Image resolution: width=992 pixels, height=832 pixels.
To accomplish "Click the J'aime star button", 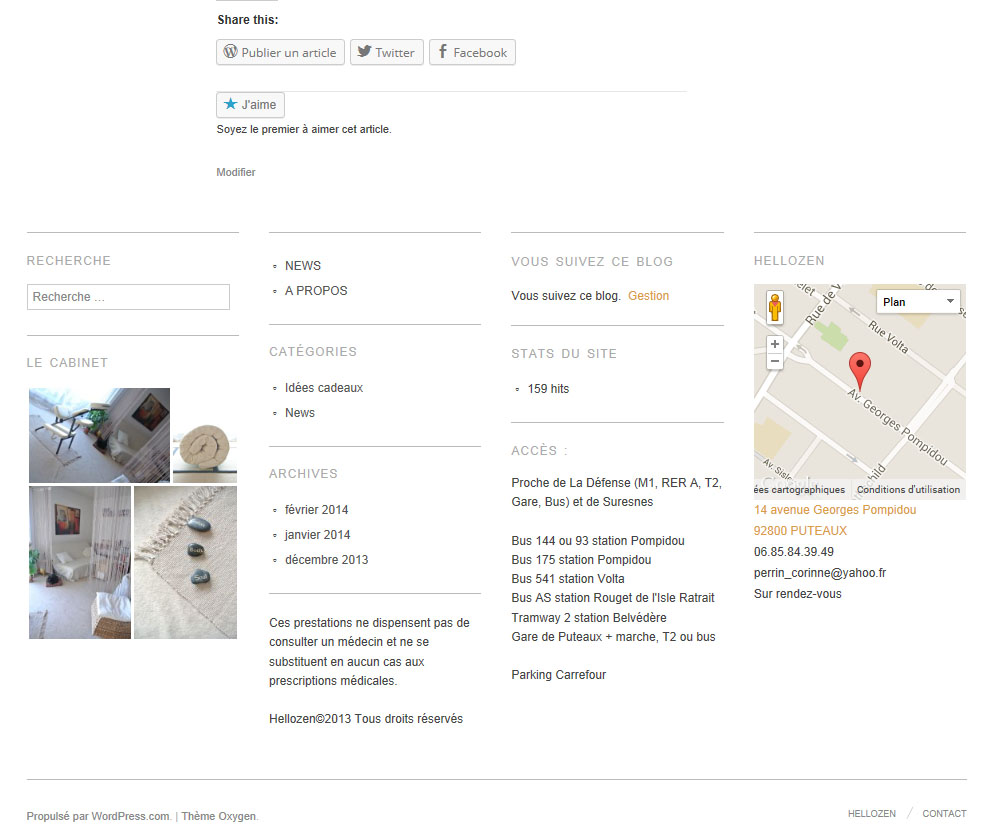I will [251, 105].
